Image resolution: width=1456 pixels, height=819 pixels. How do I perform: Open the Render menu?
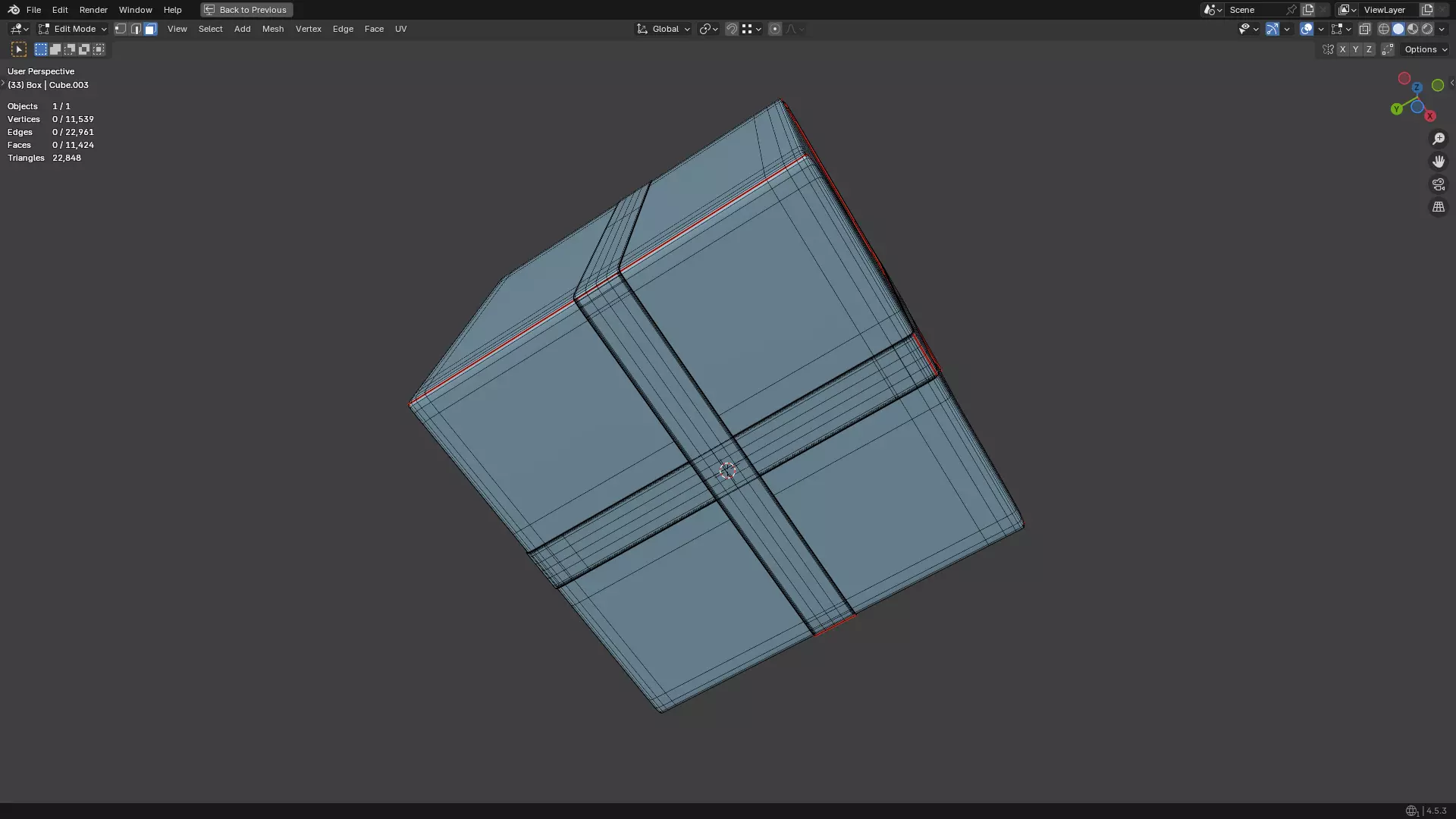[93, 10]
